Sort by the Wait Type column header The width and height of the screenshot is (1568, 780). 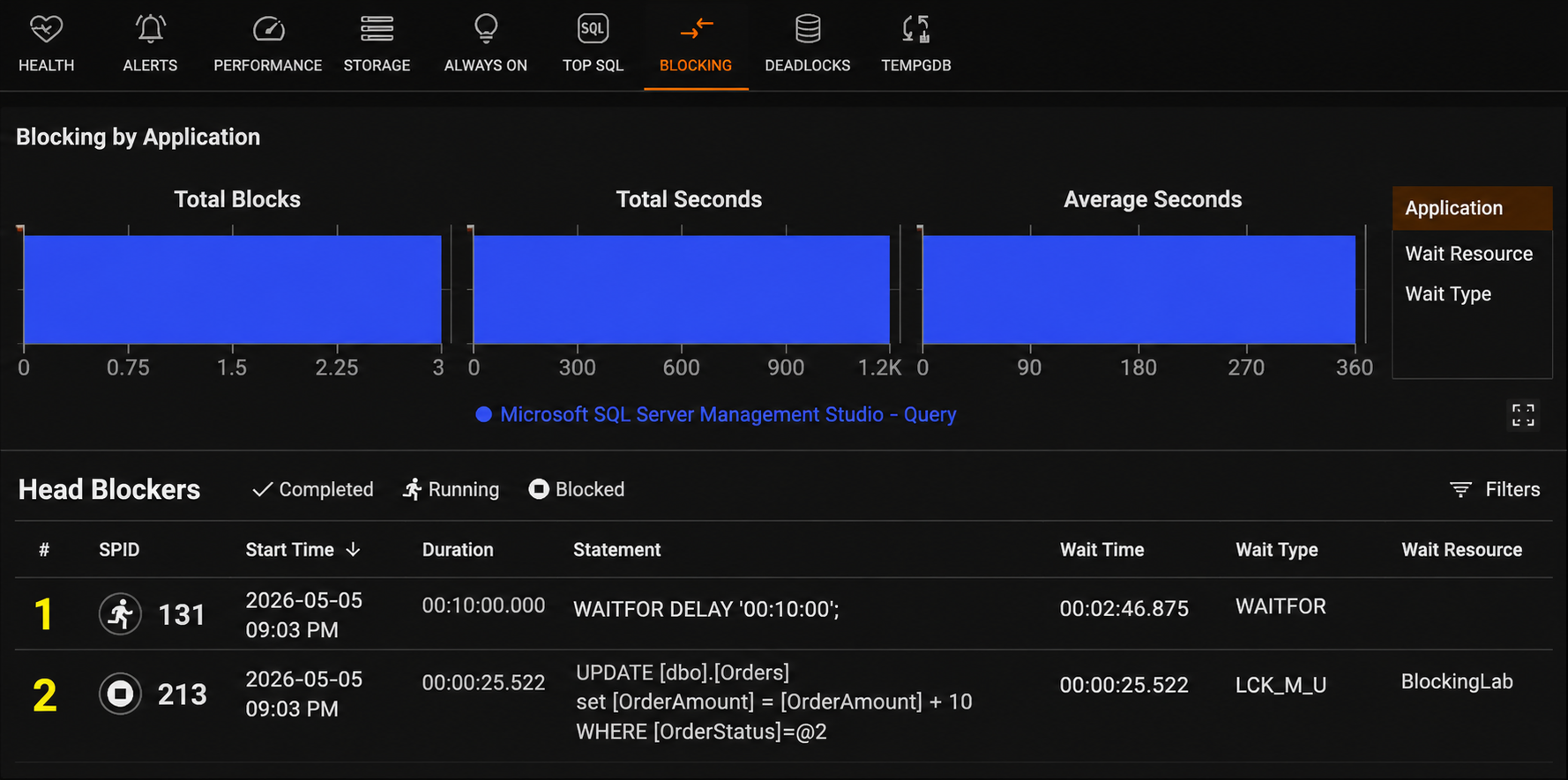(x=1277, y=550)
